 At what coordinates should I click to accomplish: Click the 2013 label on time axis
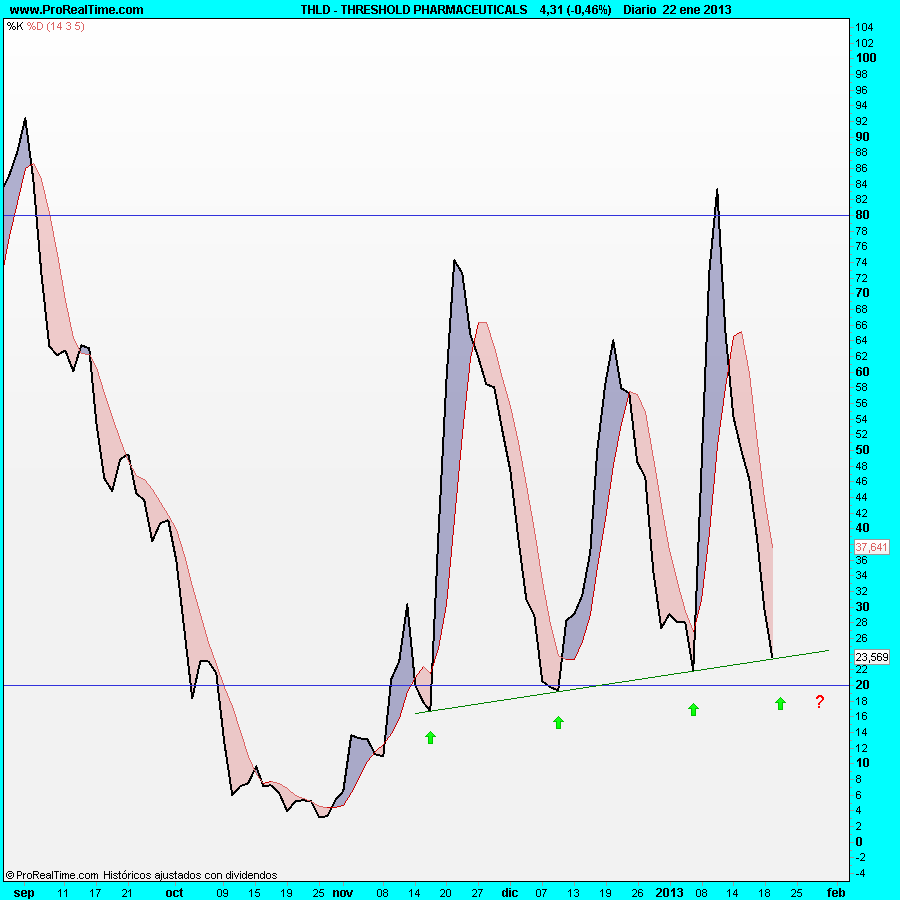(669, 893)
